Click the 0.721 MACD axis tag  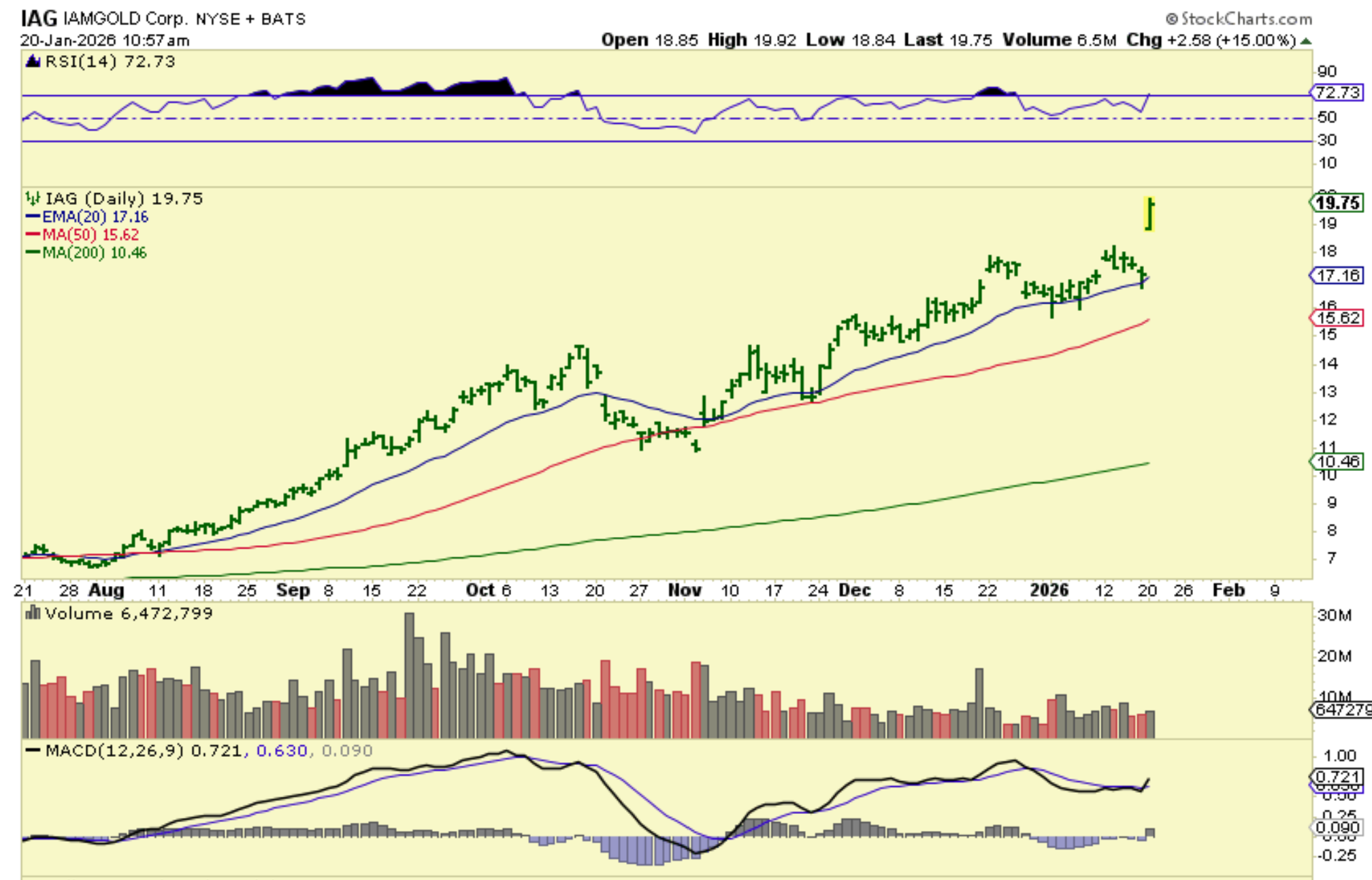tap(1337, 777)
